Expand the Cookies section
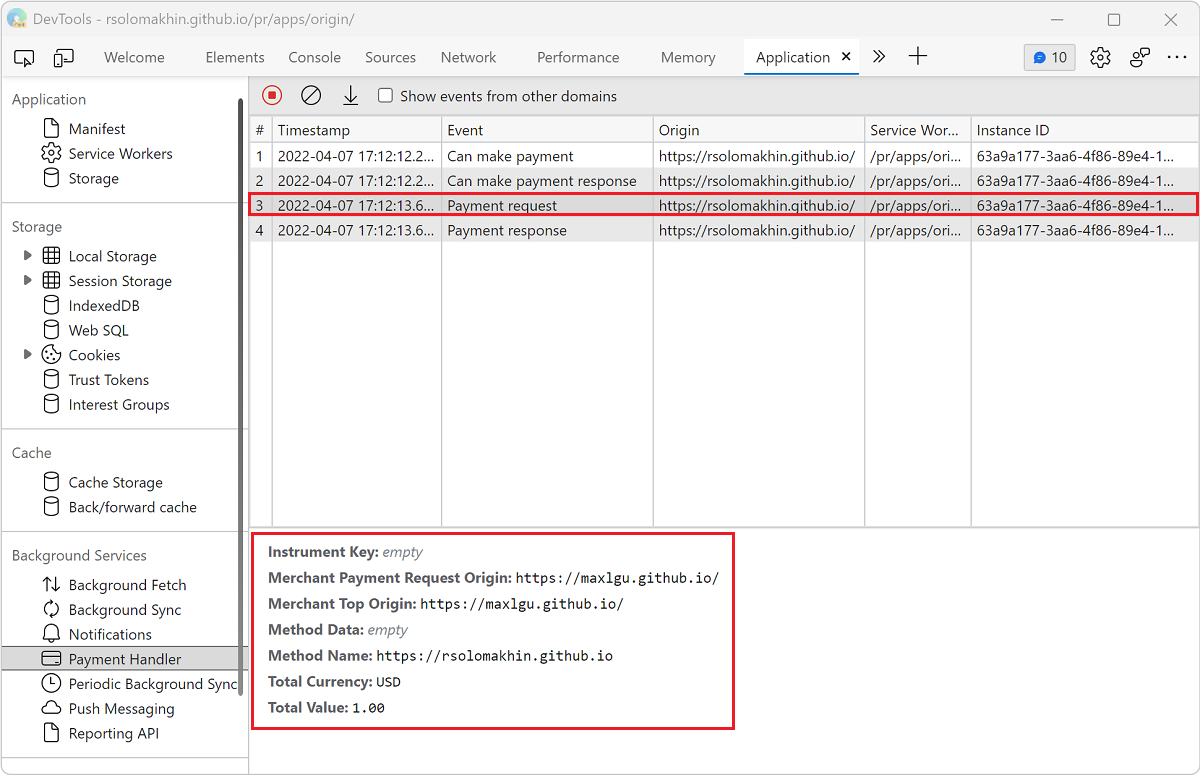The image size is (1200, 775). 27,354
